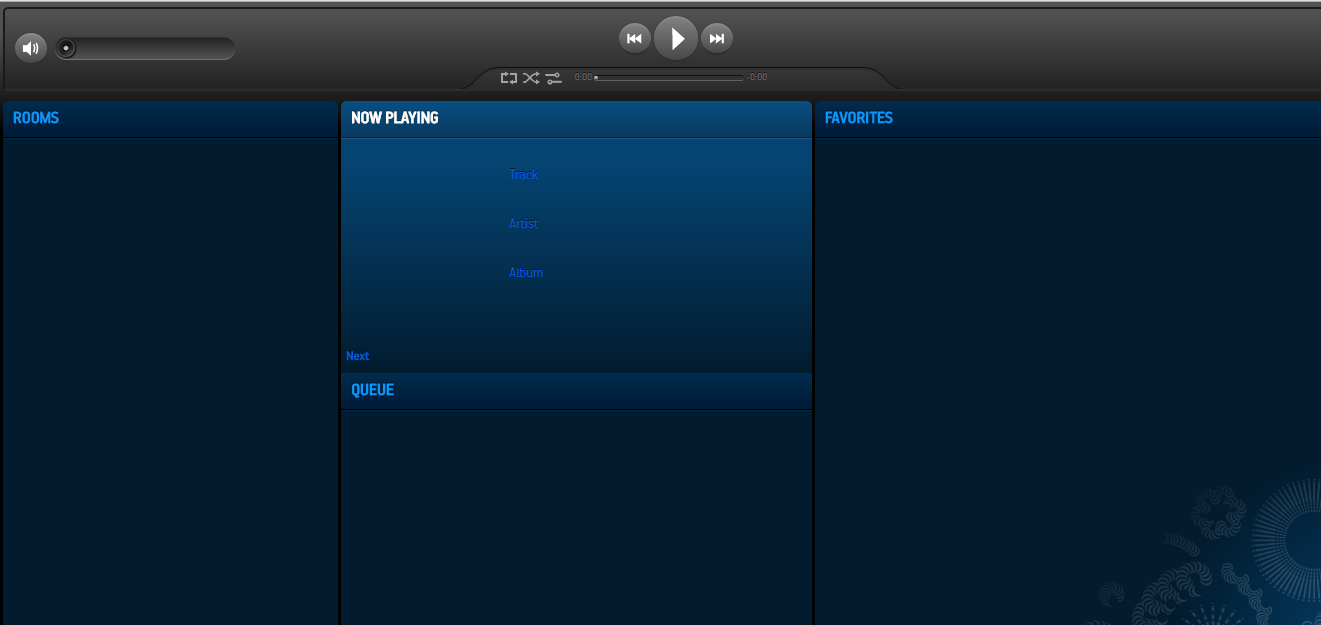1321x625 pixels.
Task: Click the Album label
Action: point(526,273)
